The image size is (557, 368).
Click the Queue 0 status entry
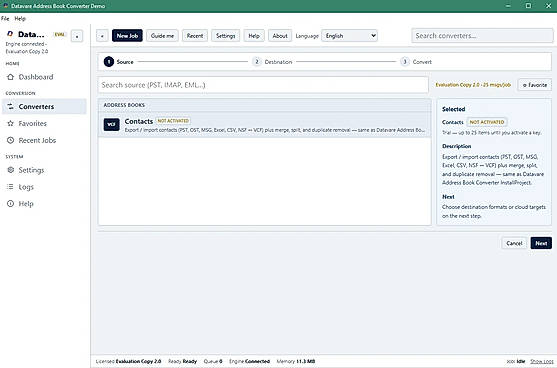[213, 361]
